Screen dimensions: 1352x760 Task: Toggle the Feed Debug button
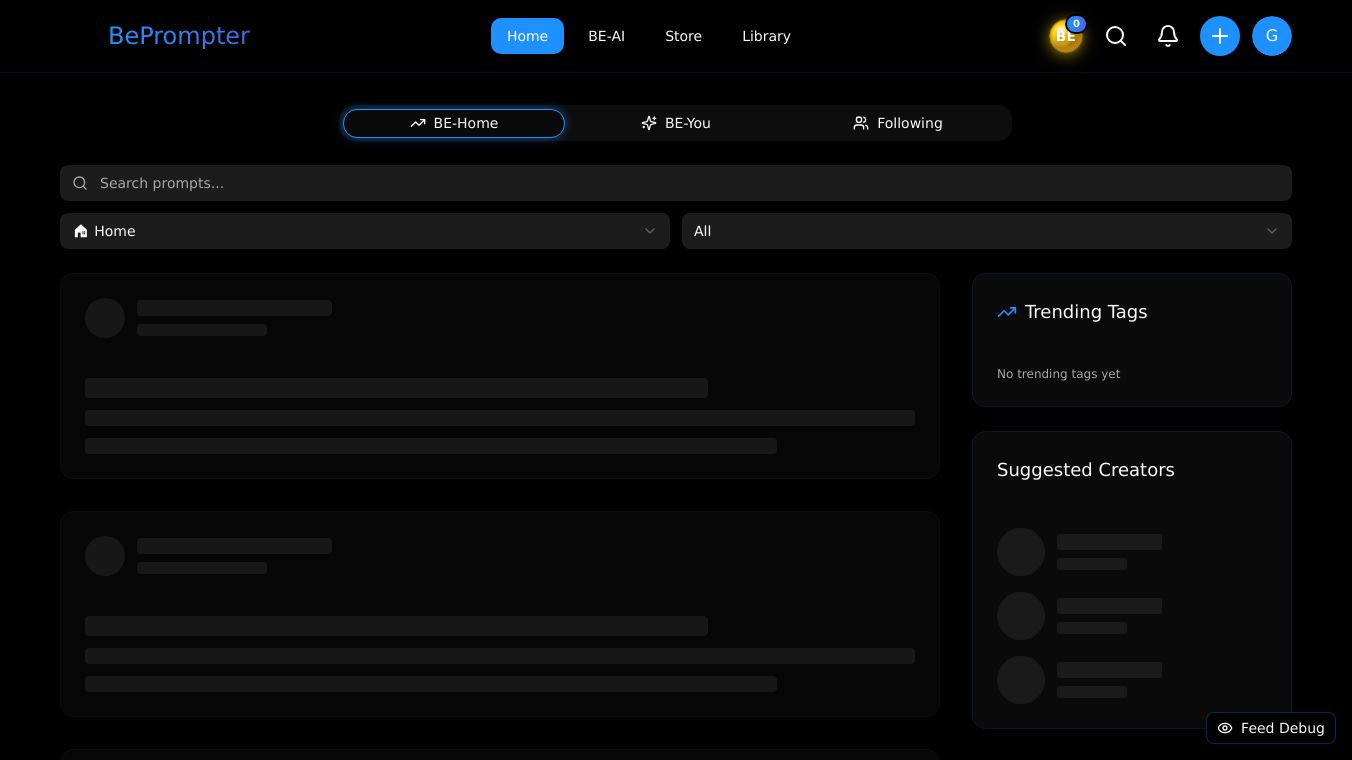[x=1271, y=728]
